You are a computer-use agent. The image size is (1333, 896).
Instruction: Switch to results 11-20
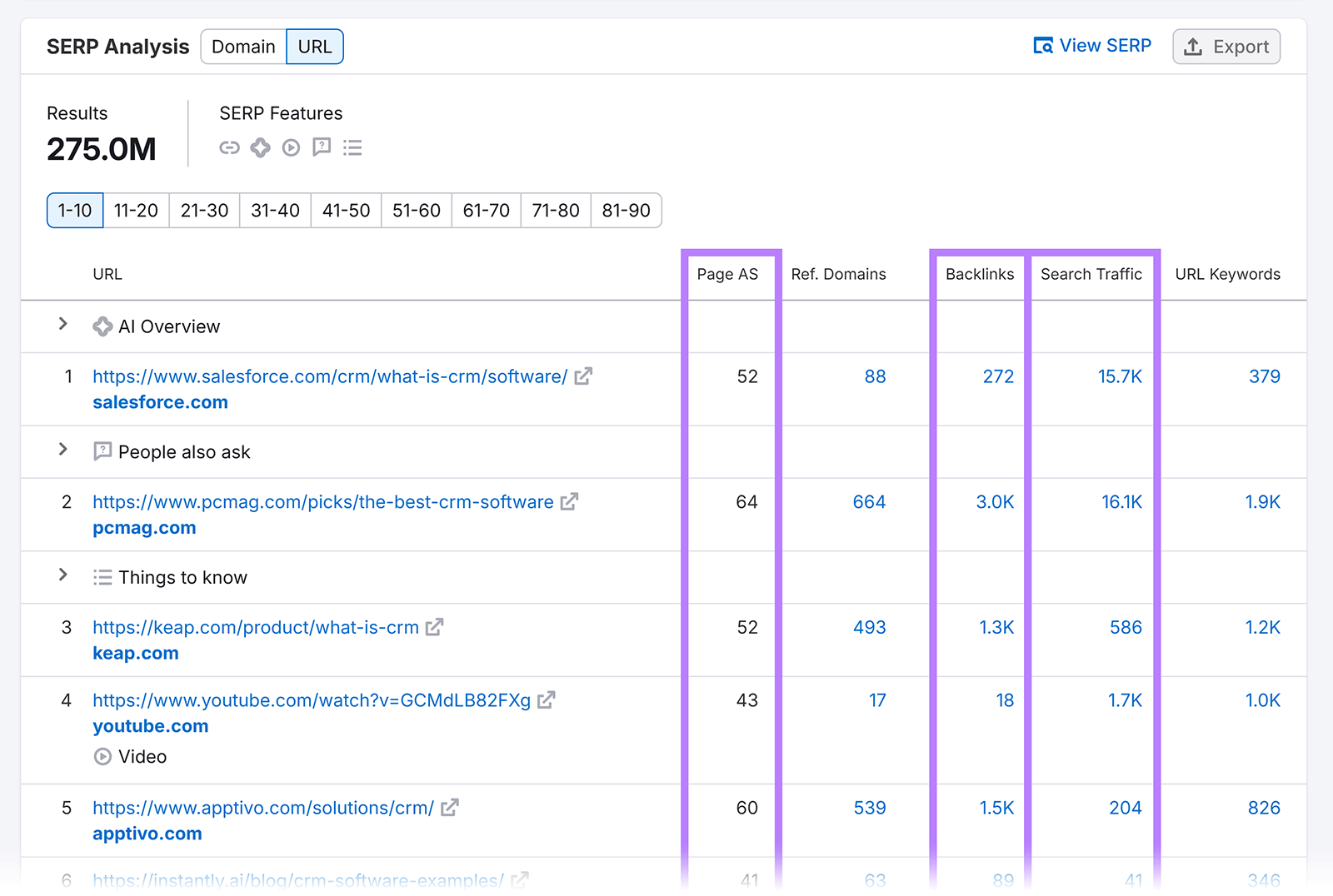tap(136, 211)
